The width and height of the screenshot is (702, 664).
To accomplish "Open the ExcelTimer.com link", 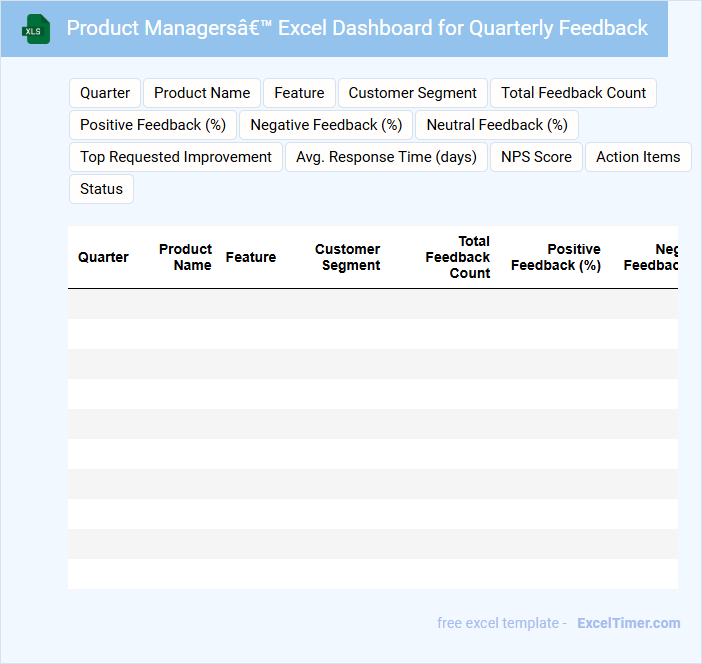I will coord(628,623).
